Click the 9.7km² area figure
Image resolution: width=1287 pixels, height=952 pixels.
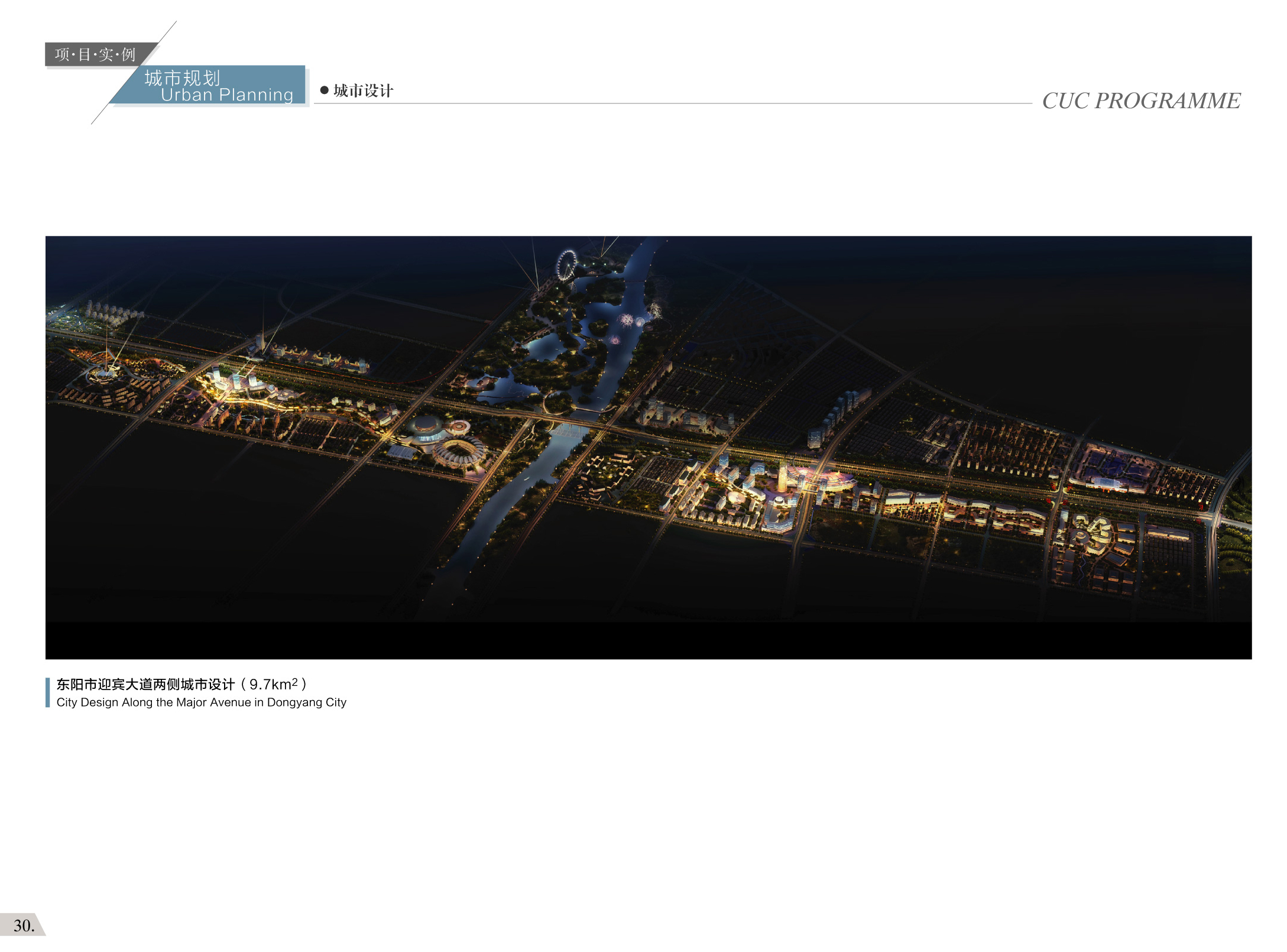[273, 684]
